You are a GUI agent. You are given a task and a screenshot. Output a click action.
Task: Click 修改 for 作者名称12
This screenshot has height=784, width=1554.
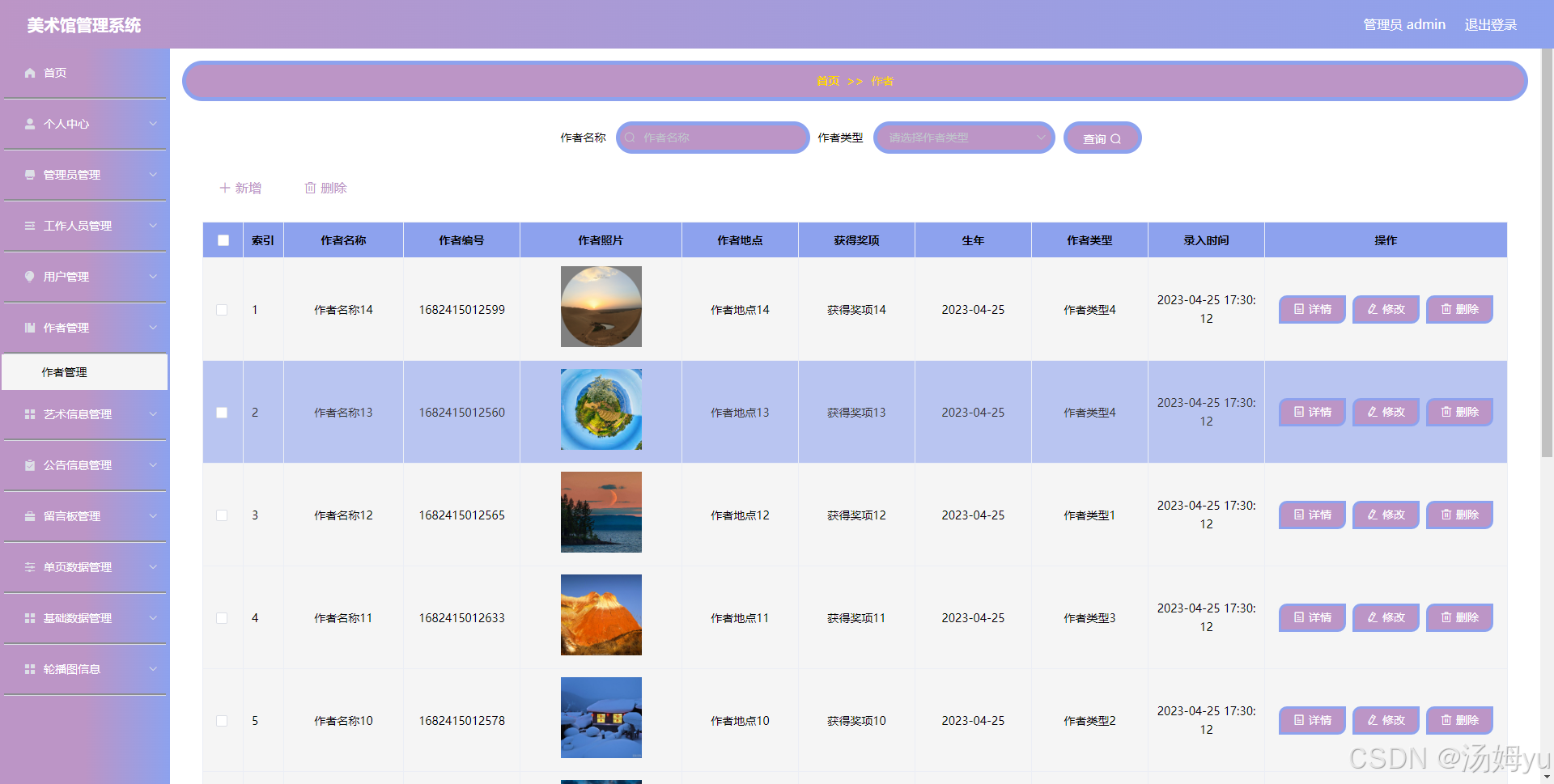tap(1386, 515)
